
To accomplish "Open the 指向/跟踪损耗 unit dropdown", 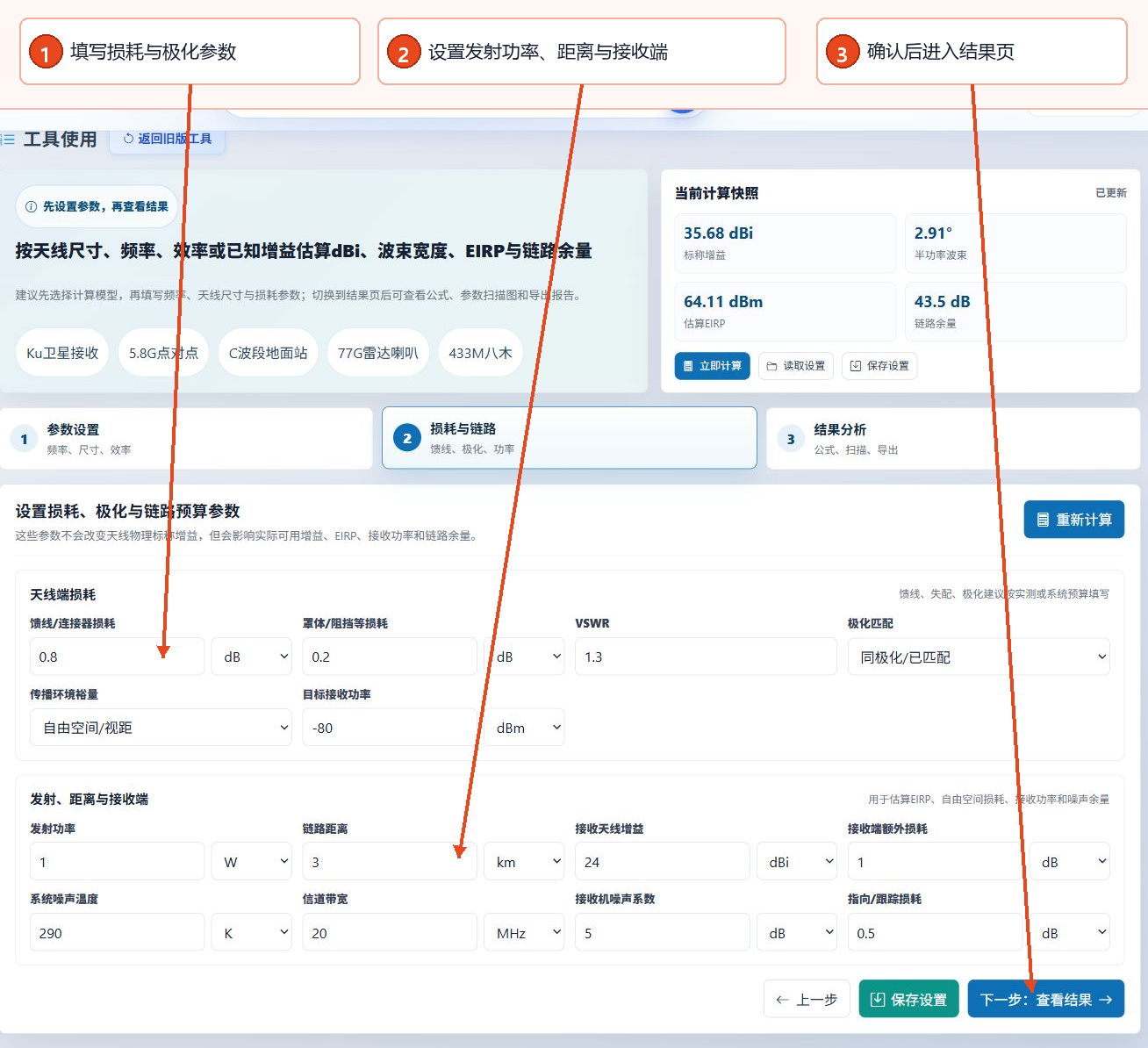I will (x=1070, y=933).
